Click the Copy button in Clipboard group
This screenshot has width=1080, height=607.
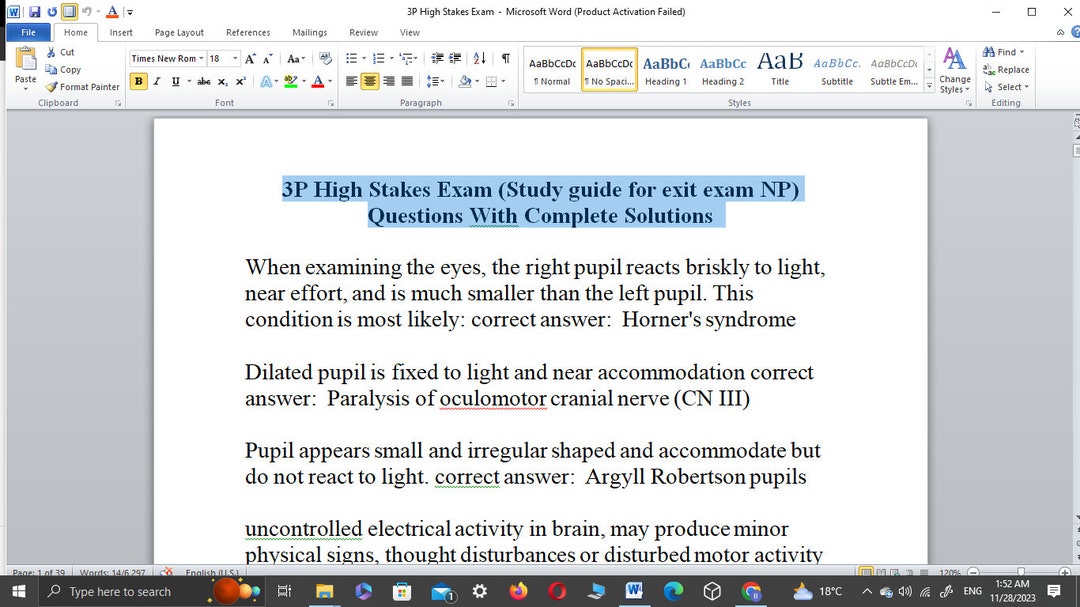click(62, 70)
